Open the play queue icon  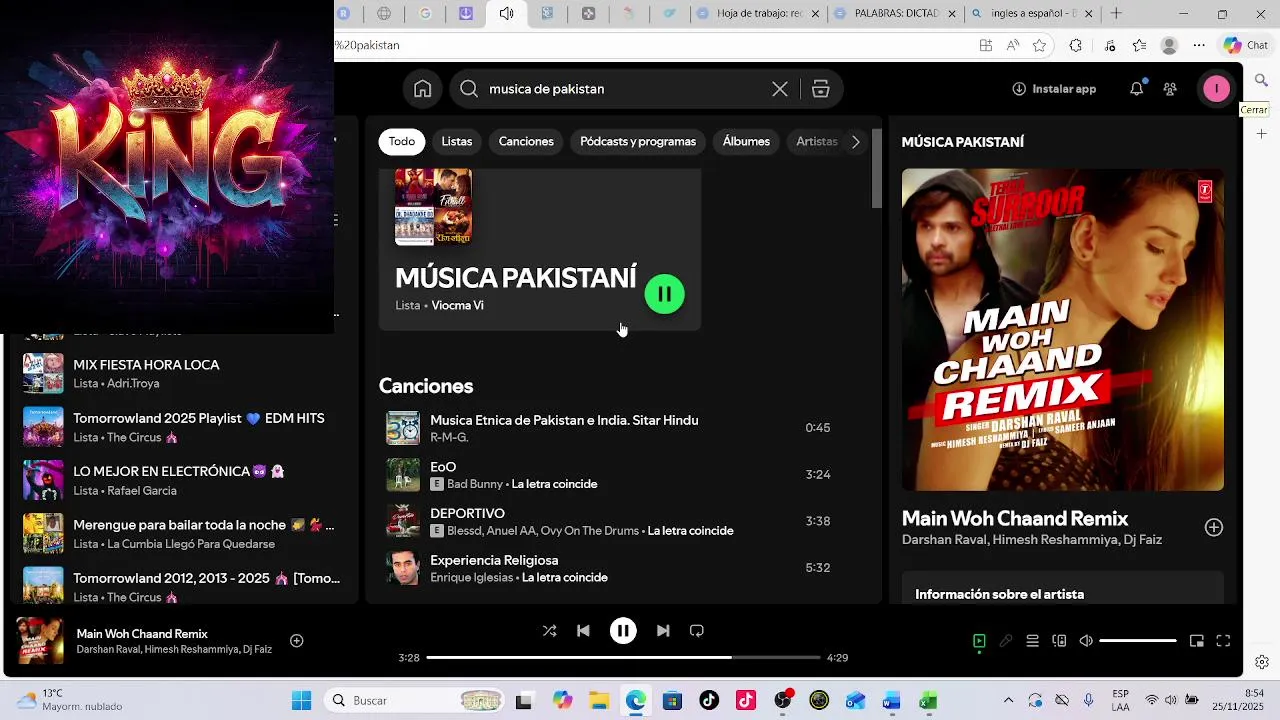1032,641
